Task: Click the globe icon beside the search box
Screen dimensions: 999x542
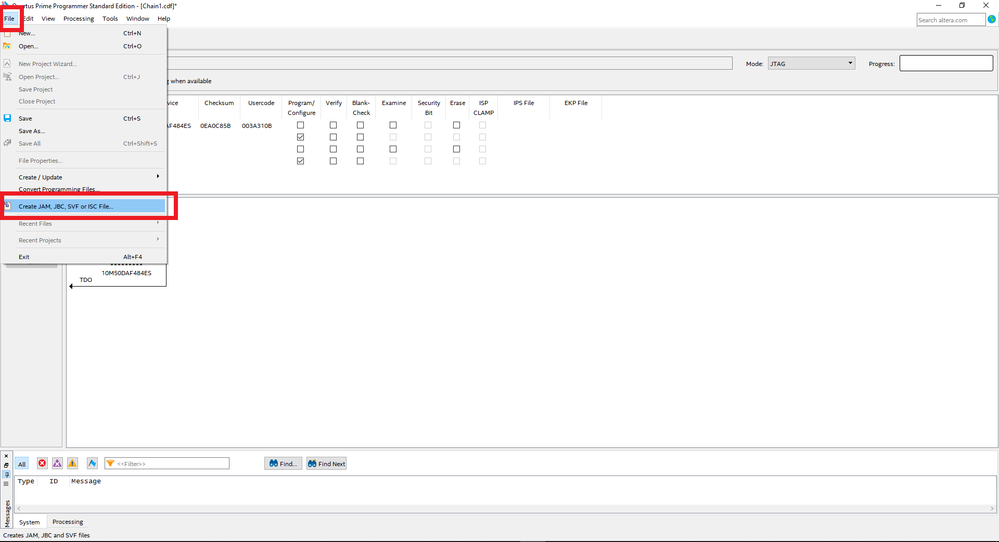Action: [x=991, y=20]
